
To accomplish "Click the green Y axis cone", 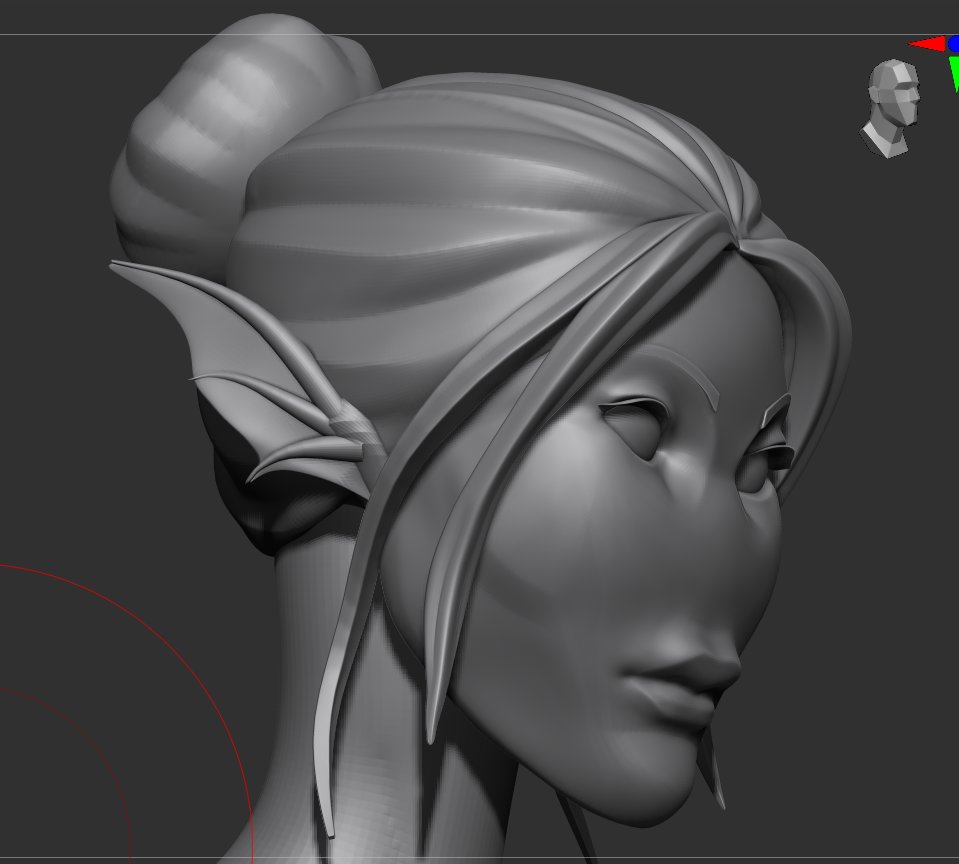I will tap(954, 74).
